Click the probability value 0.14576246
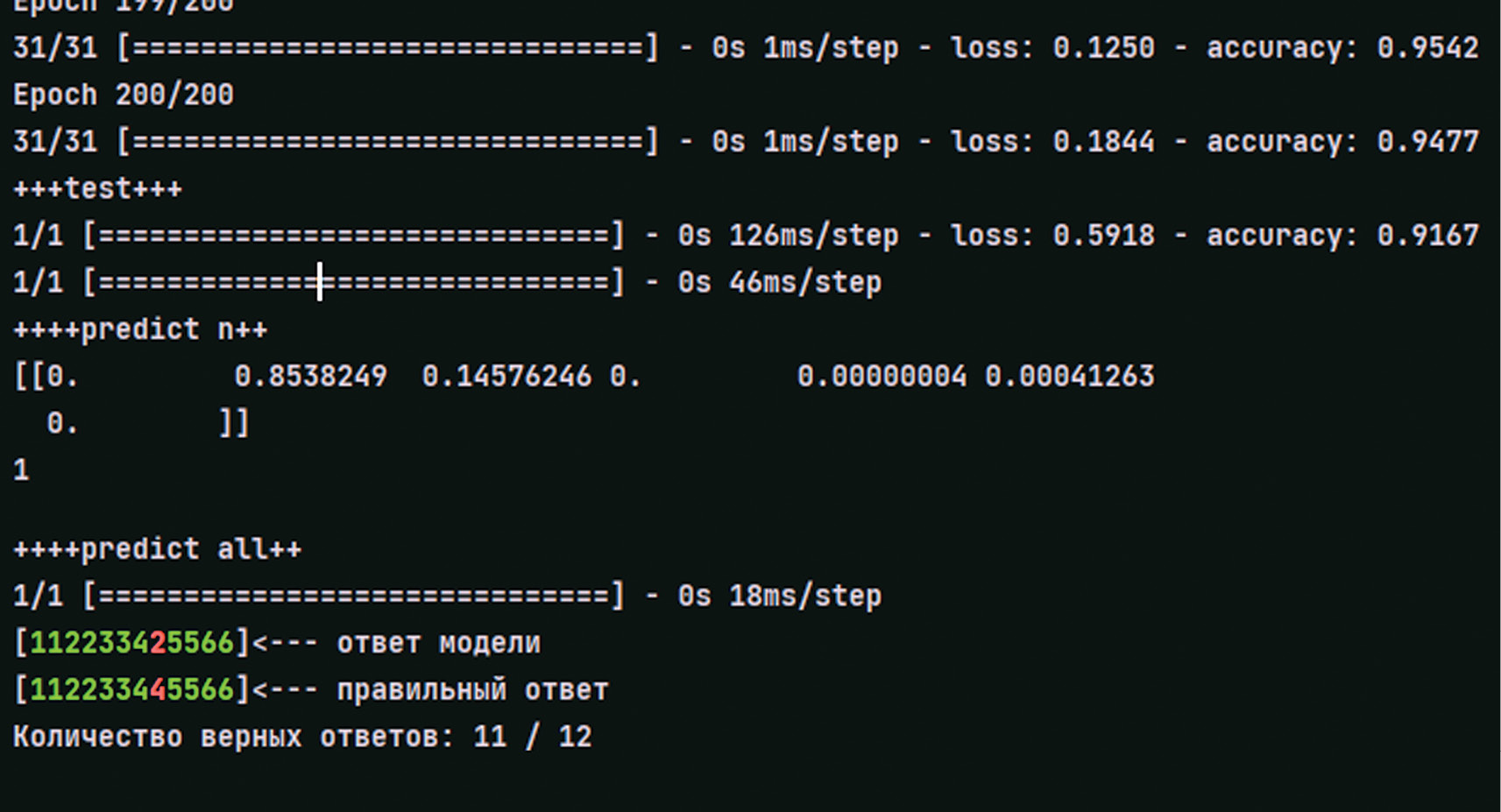The width and height of the screenshot is (1501, 812). coord(506,377)
